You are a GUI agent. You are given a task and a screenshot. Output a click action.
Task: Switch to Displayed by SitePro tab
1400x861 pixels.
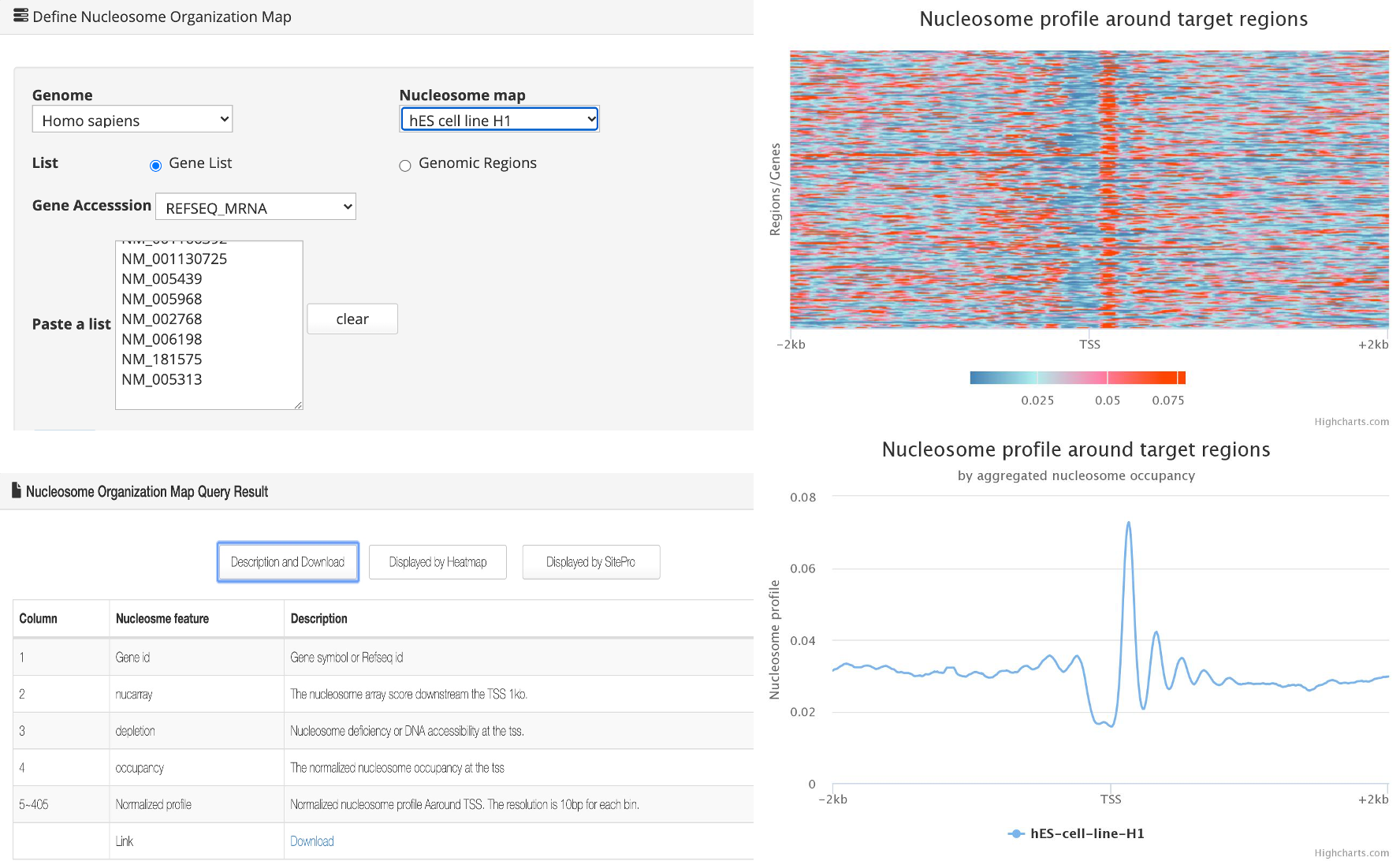pos(591,562)
